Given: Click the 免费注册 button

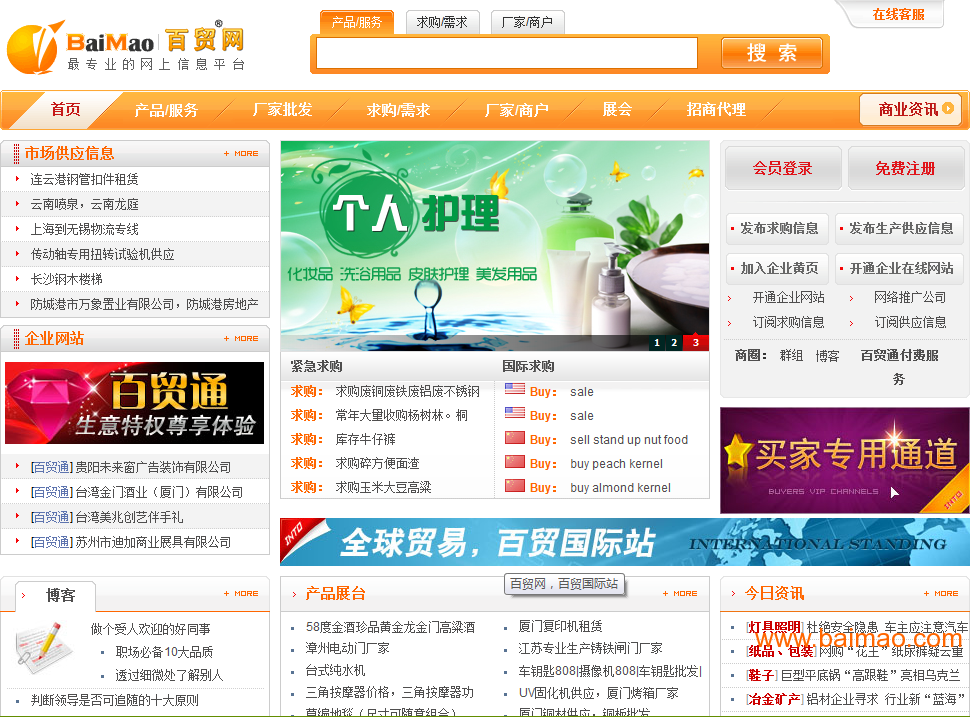Looking at the screenshot, I should [x=905, y=169].
